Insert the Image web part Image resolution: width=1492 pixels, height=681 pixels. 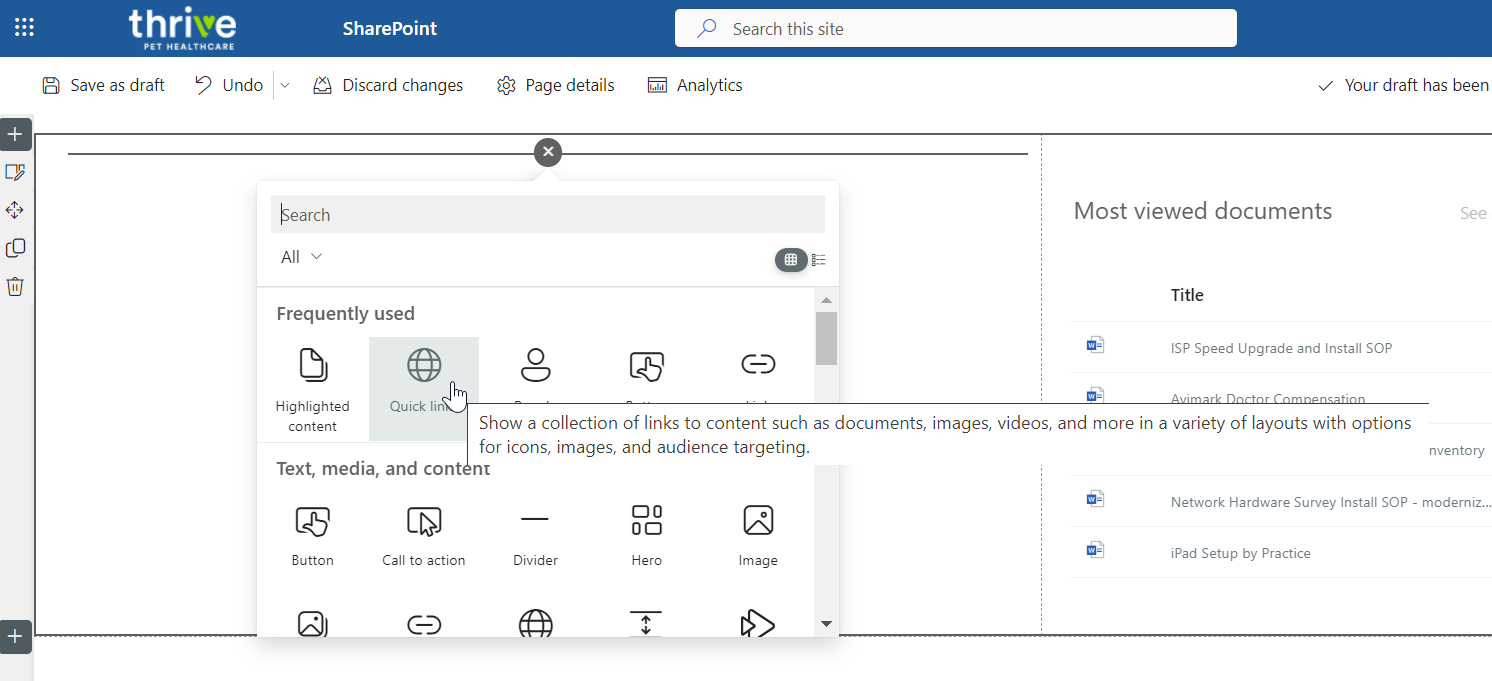(x=758, y=534)
